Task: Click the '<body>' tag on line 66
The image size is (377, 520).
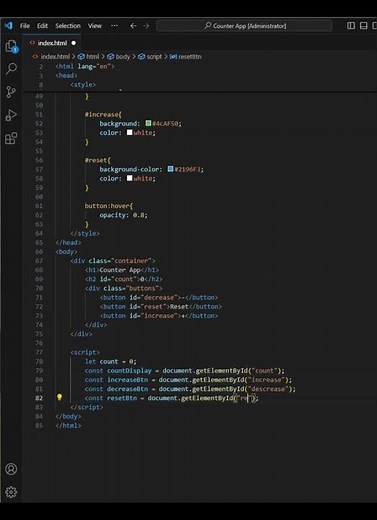Action: point(66,252)
